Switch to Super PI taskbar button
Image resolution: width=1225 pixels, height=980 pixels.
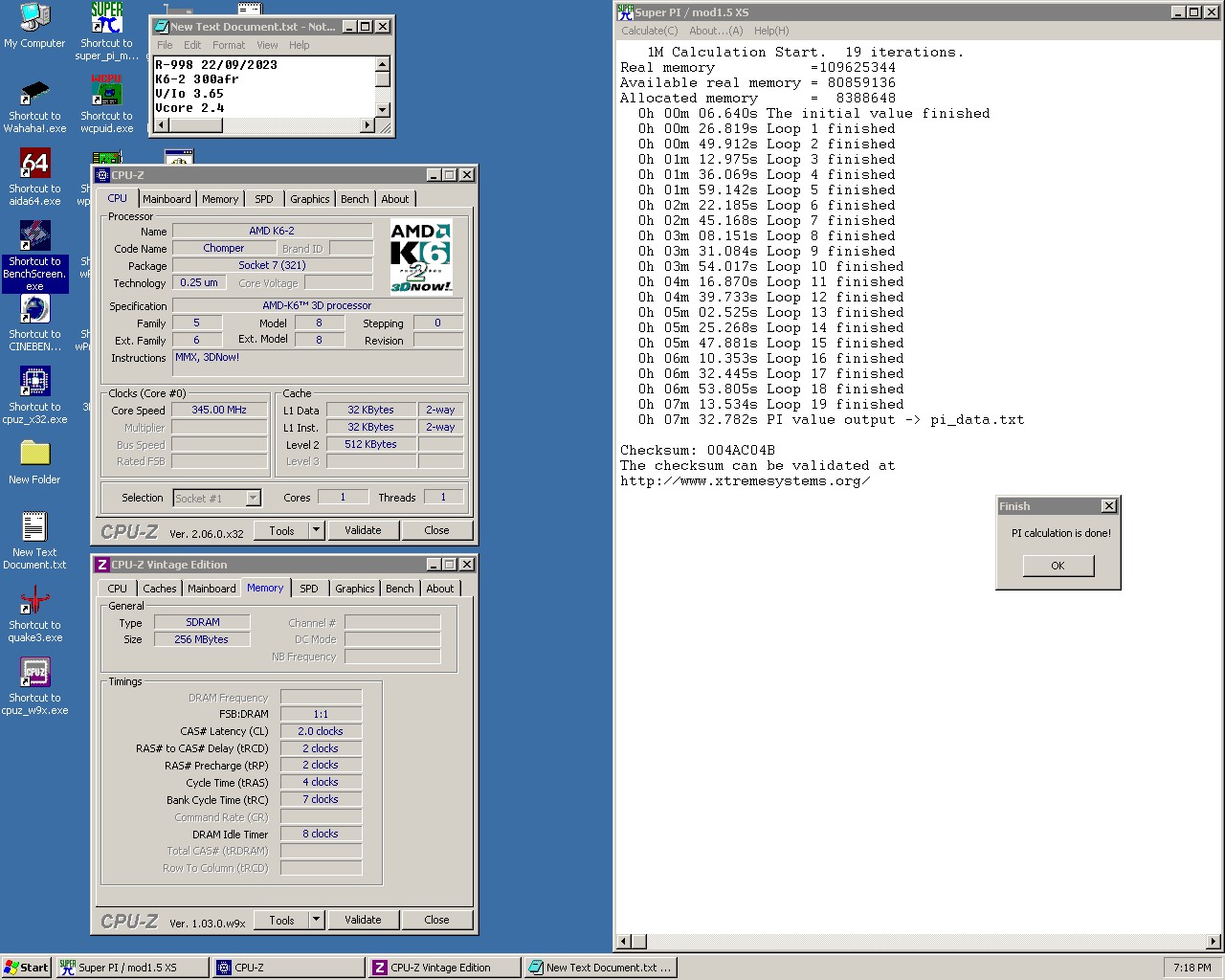[x=132, y=968]
